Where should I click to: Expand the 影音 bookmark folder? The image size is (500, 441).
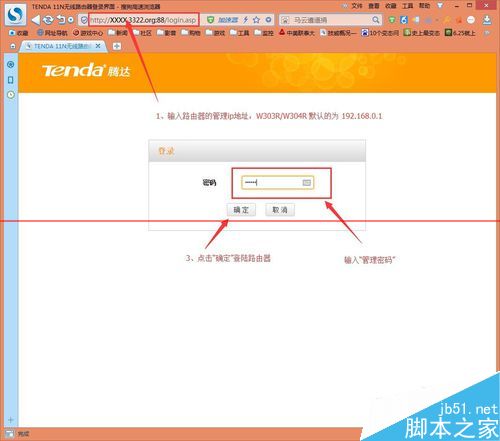(x=166, y=33)
